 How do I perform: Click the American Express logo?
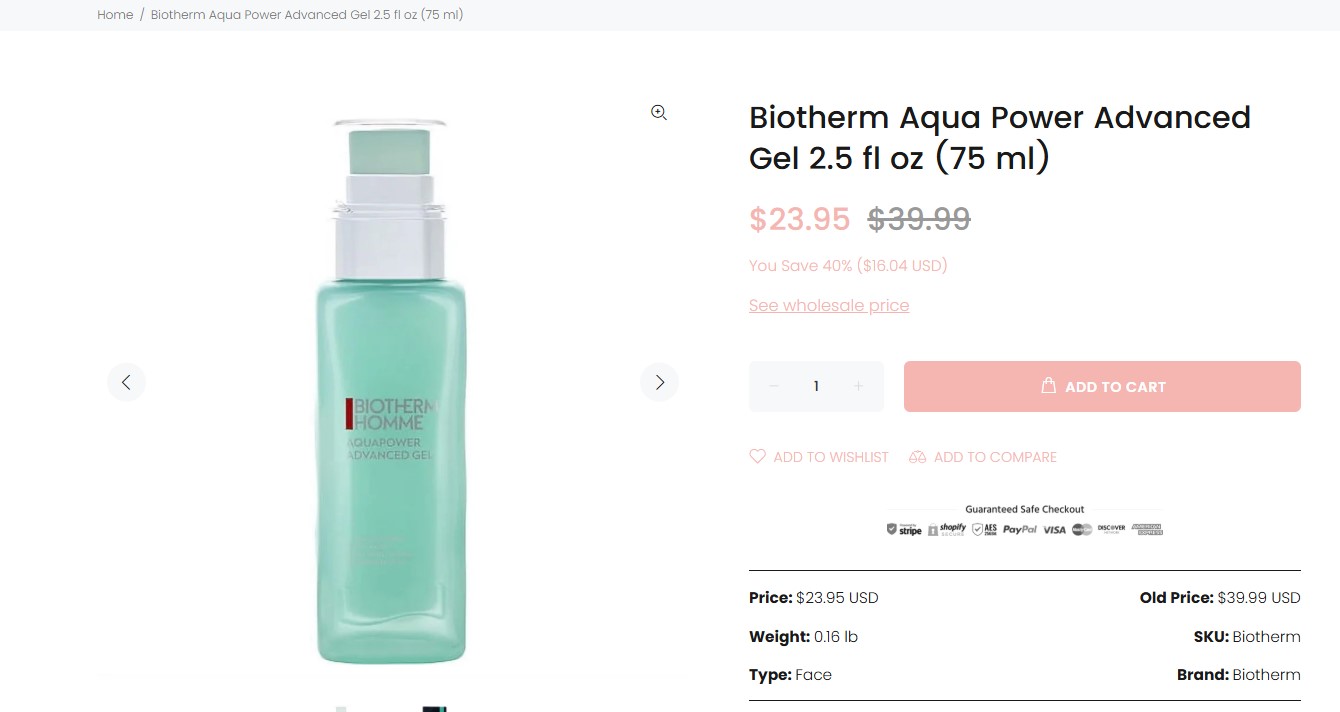(1147, 529)
